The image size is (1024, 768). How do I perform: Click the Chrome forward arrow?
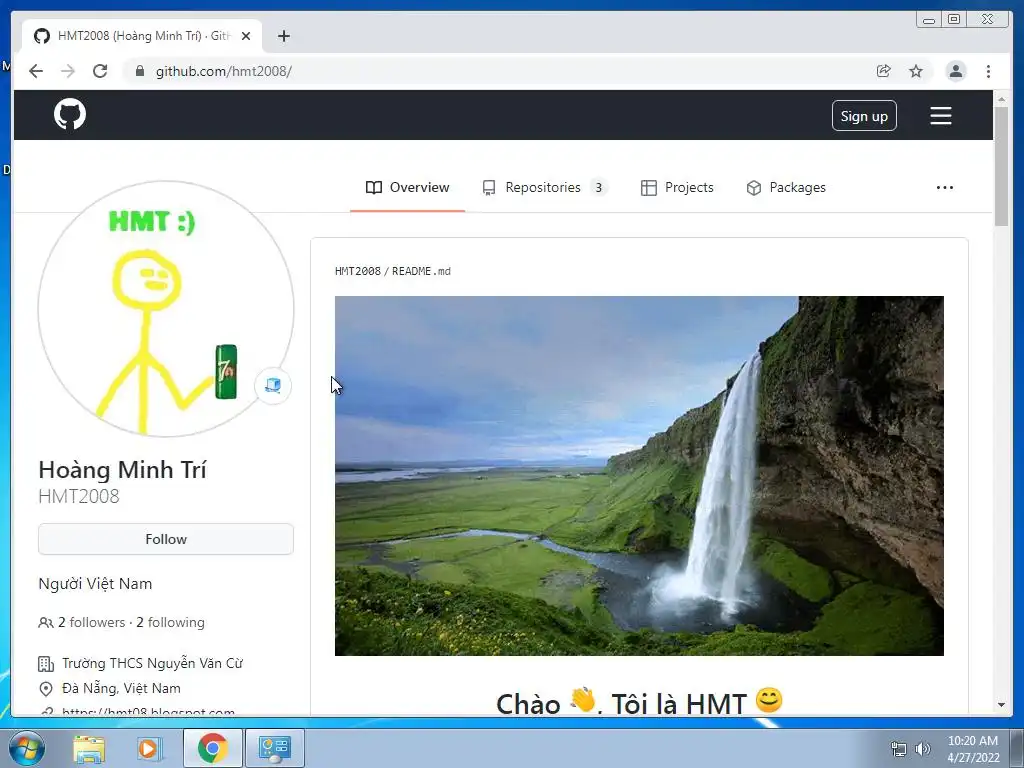tap(68, 71)
